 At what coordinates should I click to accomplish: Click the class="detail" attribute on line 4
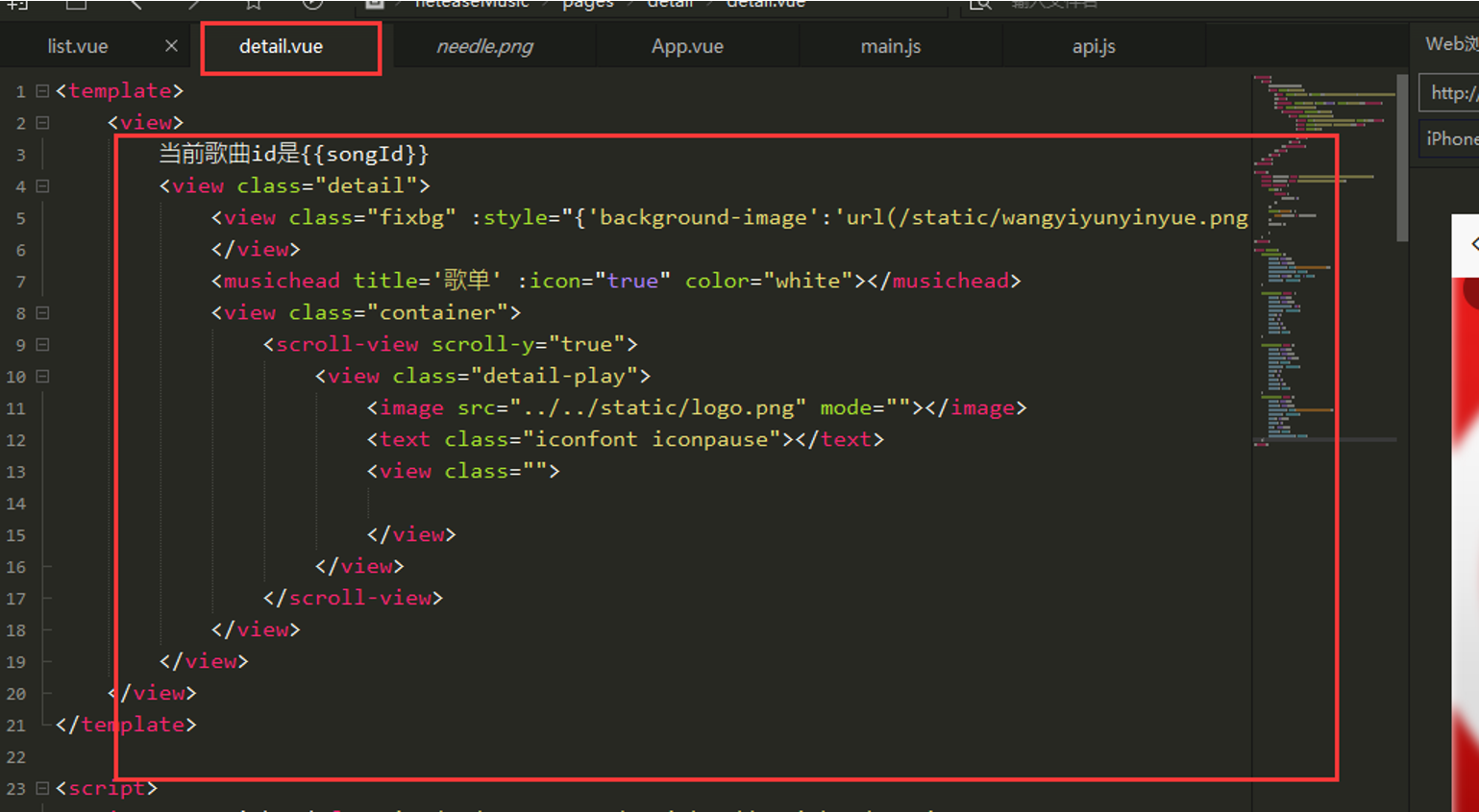tap(327, 185)
